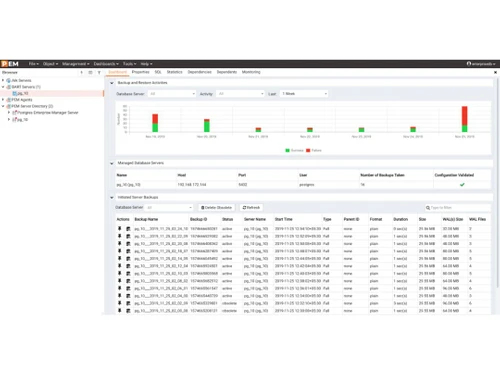This screenshot has width=500, height=375.
Task: Open the Management menu
Action: (76, 64)
